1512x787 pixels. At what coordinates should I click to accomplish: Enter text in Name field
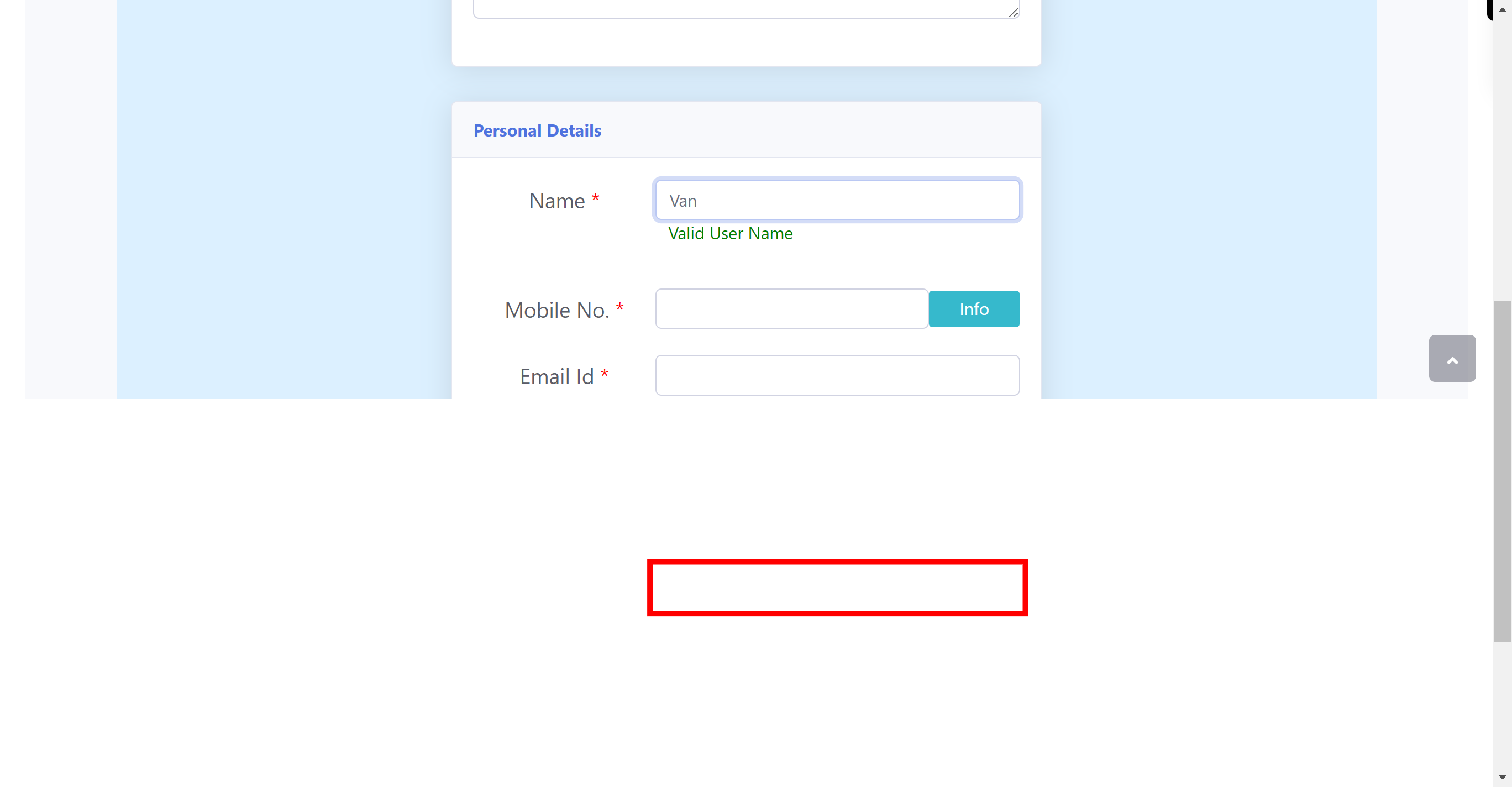pyautogui.click(x=837, y=200)
